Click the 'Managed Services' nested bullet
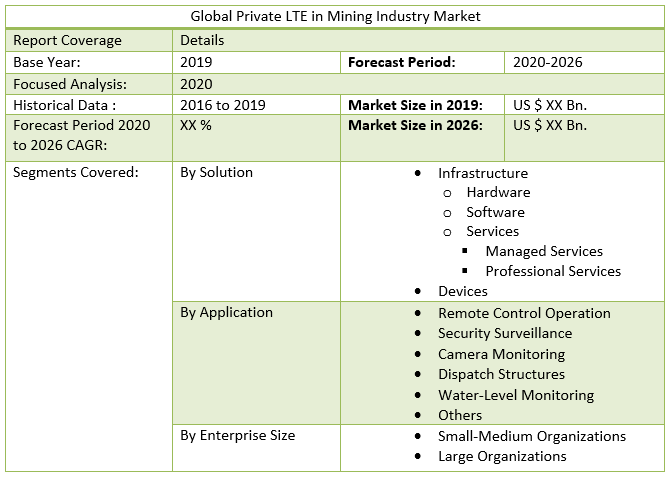Viewport: 671px width, 480px height. [x=544, y=251]
